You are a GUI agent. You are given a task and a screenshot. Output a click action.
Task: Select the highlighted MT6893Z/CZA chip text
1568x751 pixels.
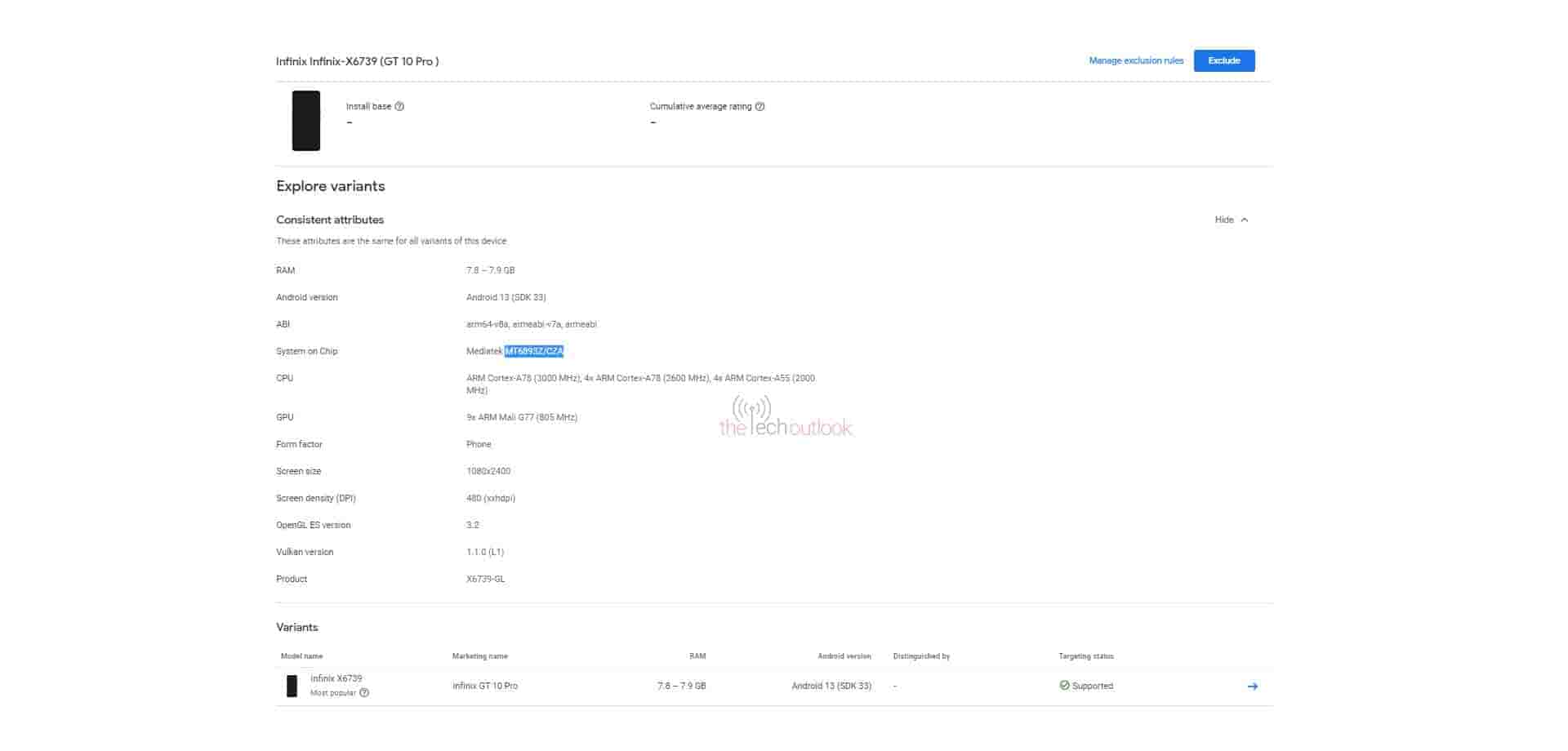[x=534, y=351]
